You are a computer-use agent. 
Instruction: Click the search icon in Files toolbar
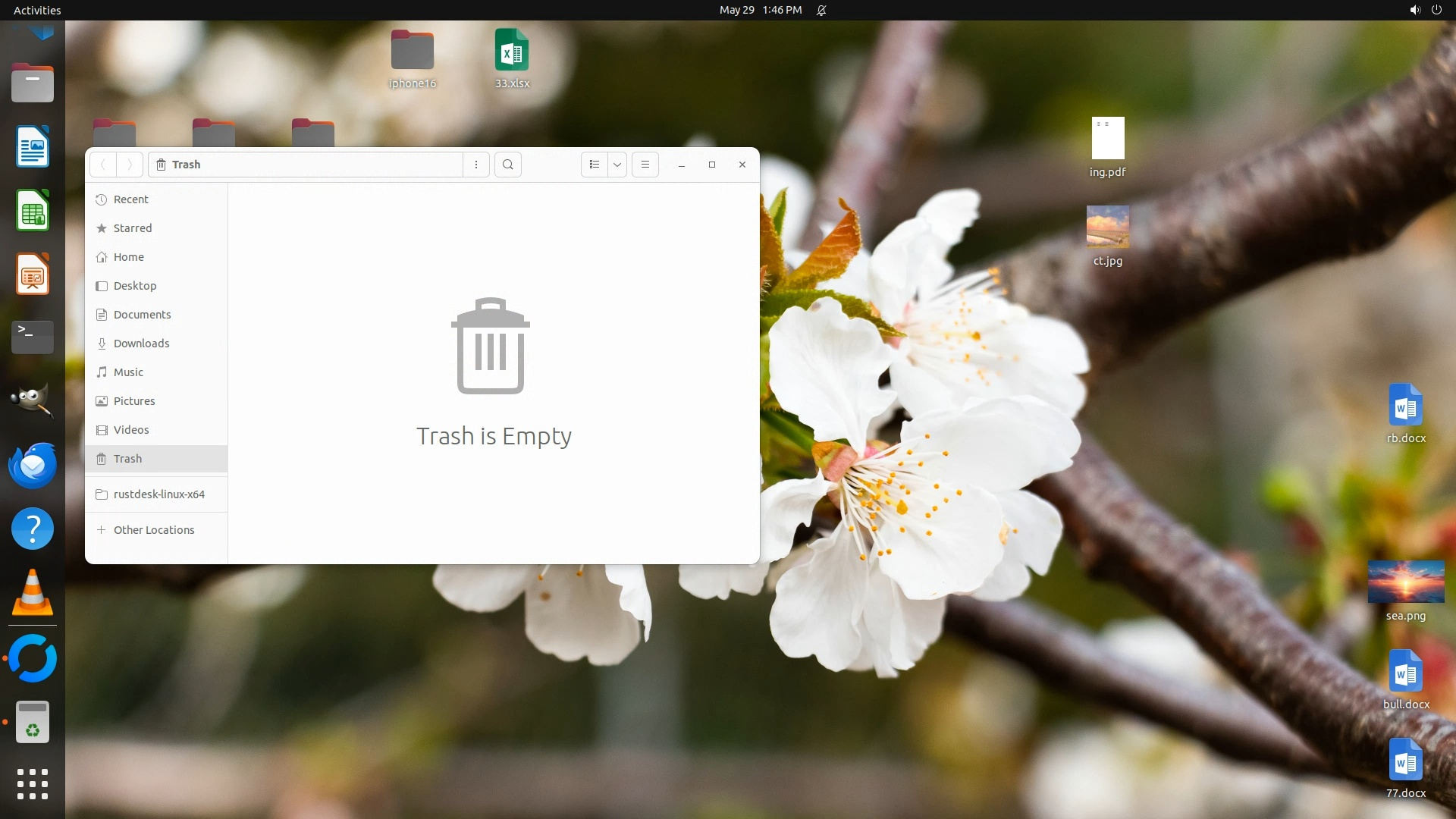508,165
